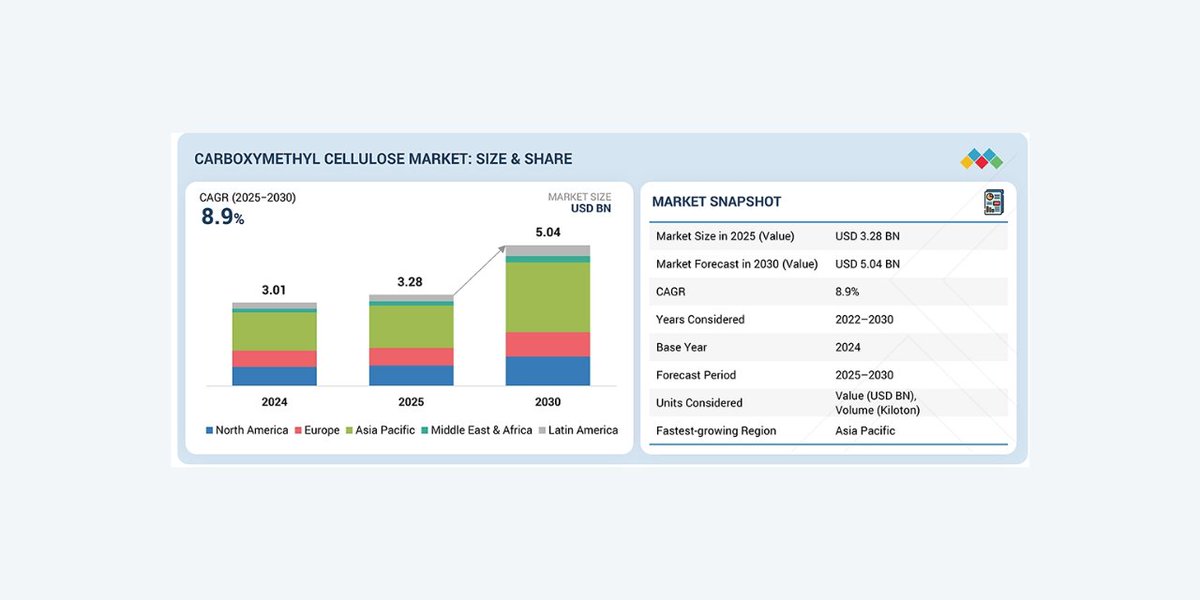Click the Asia Pacific green segment of the 2030 bar

(547, 295)
